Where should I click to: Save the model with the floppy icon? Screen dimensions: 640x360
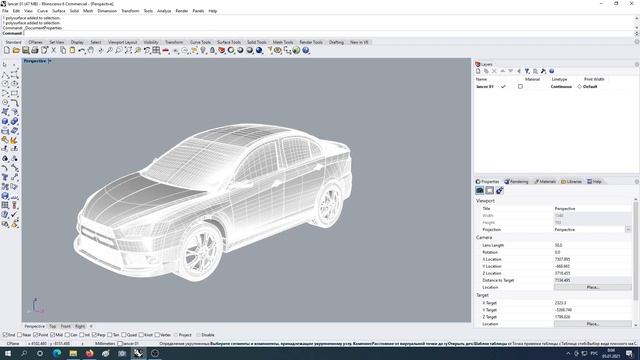(25, 50)
